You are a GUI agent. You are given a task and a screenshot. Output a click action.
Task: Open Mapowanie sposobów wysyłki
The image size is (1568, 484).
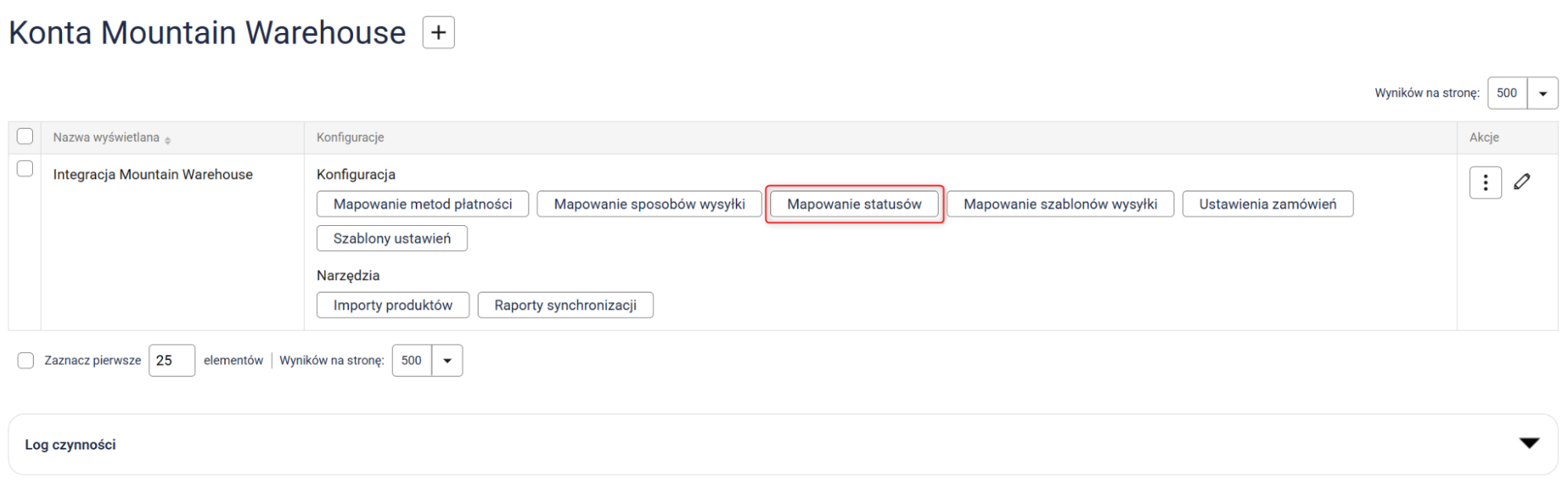pos(649,204)
